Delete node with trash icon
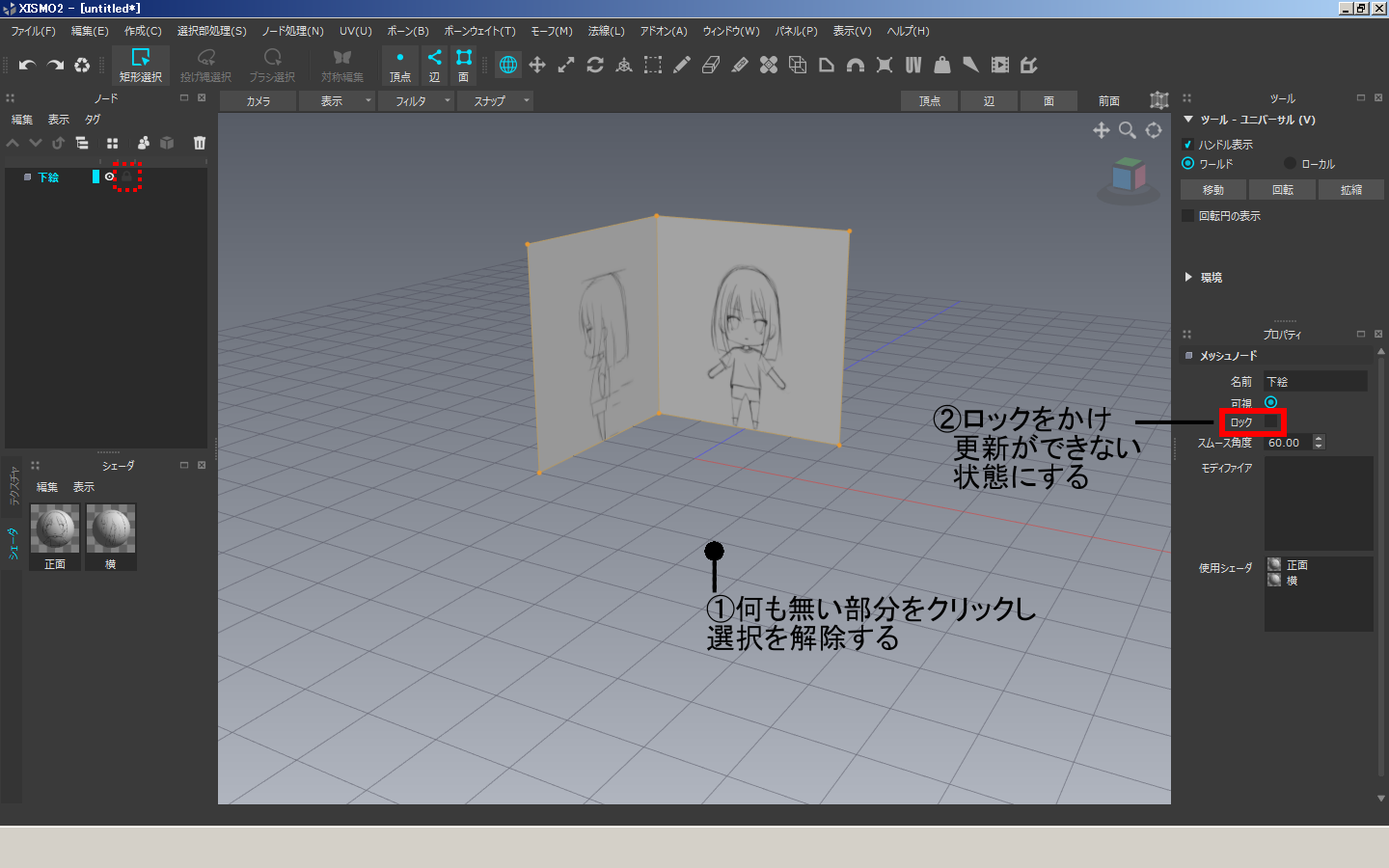This screenshot has width=1389, height=868. pyautogui.click(x=200, y=143)
